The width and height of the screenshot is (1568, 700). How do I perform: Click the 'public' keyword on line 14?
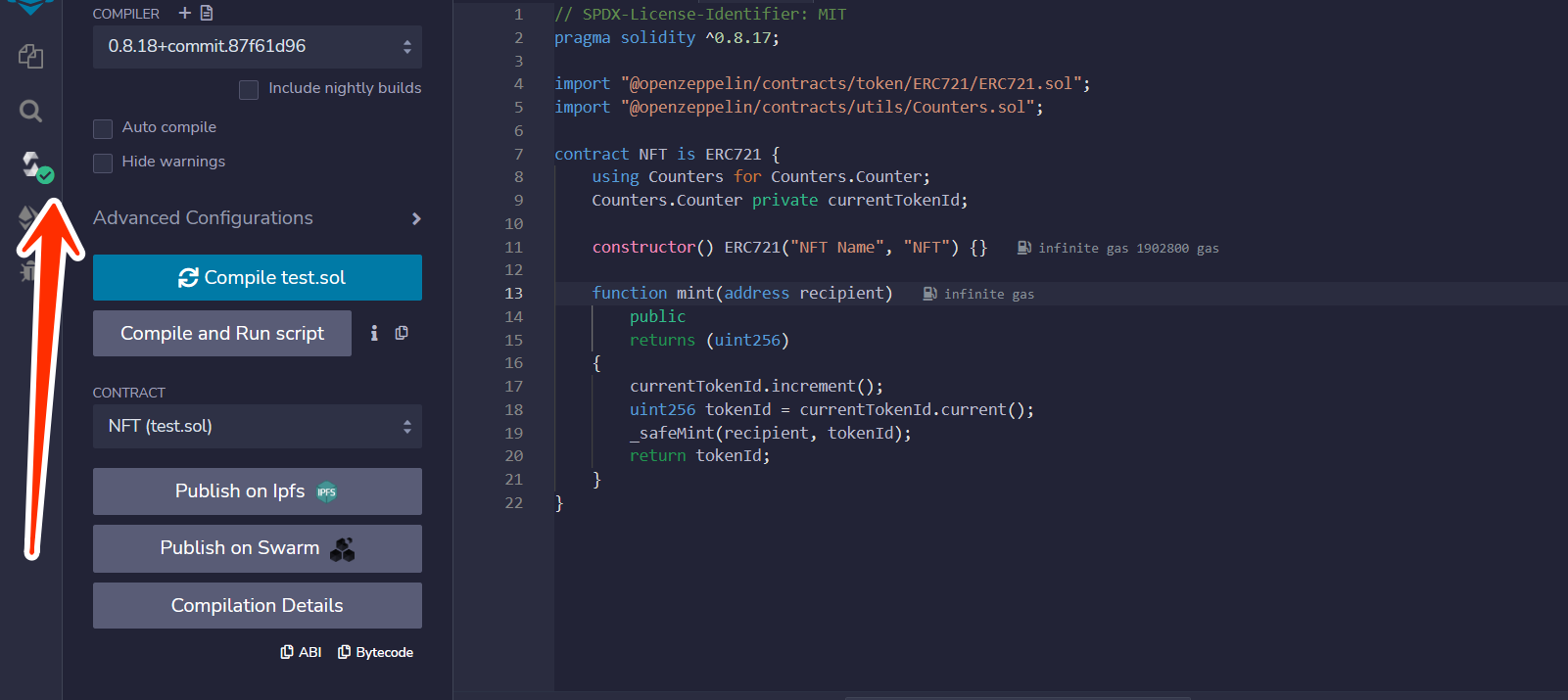(x=657, y=316)
